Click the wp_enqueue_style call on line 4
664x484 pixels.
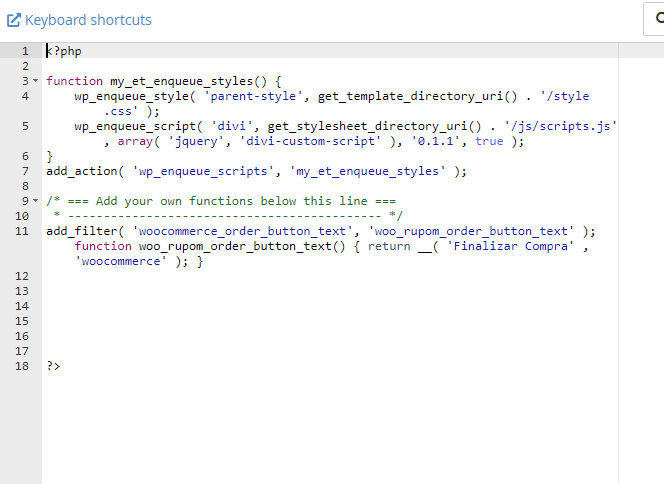pyautogui.click(x=132, y=96)
